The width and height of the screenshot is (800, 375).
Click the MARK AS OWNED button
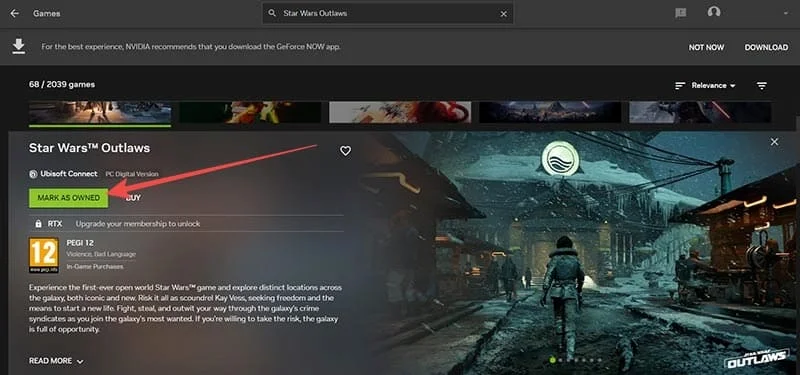point(68,197)
